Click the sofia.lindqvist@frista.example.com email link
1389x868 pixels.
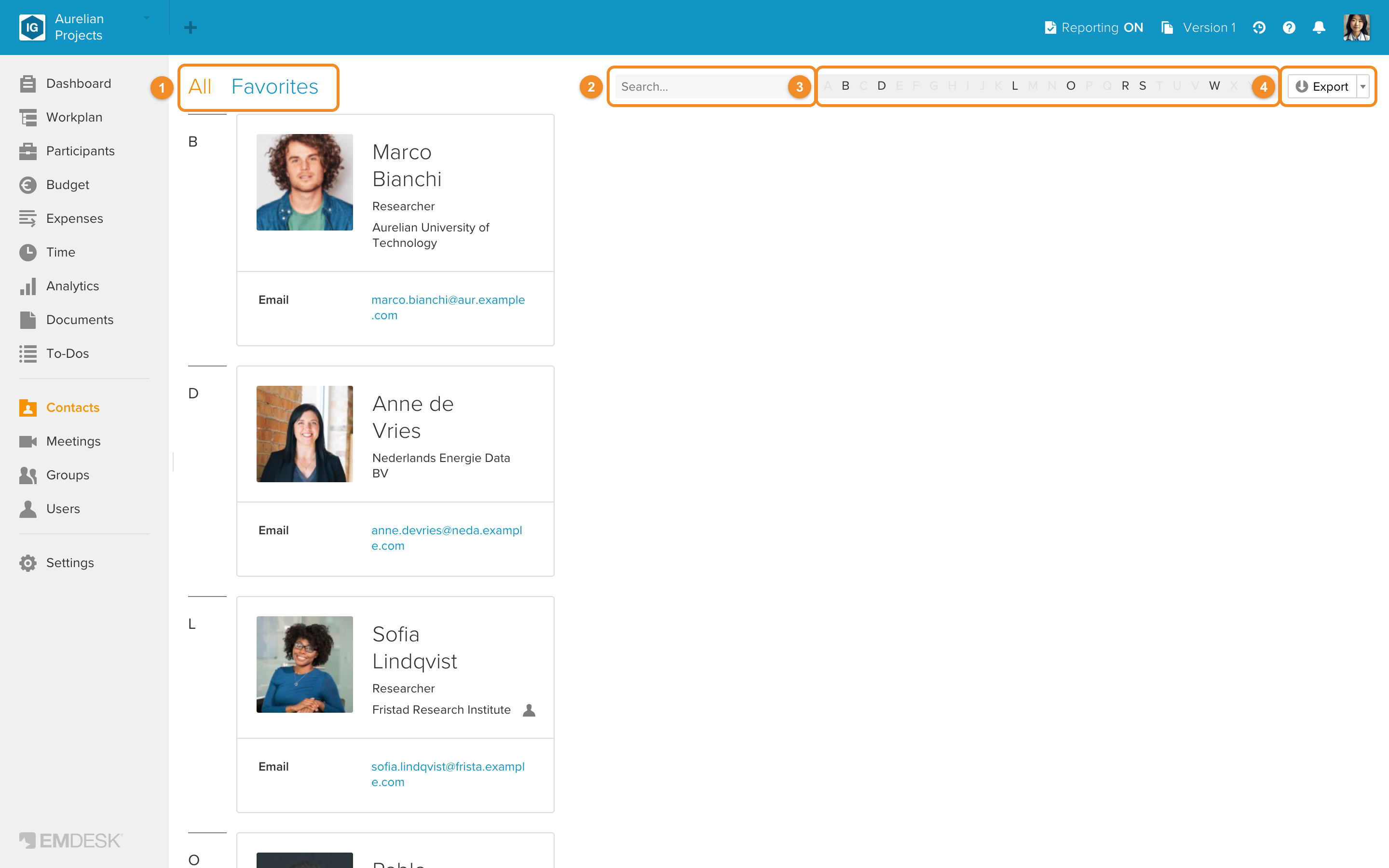pos(448,774)
